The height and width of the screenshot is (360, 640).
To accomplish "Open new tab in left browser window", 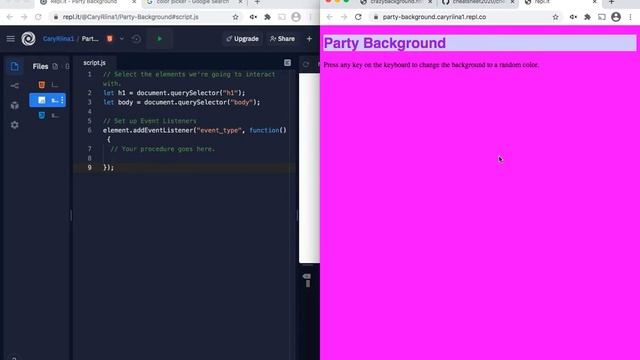I will point(257,2).
